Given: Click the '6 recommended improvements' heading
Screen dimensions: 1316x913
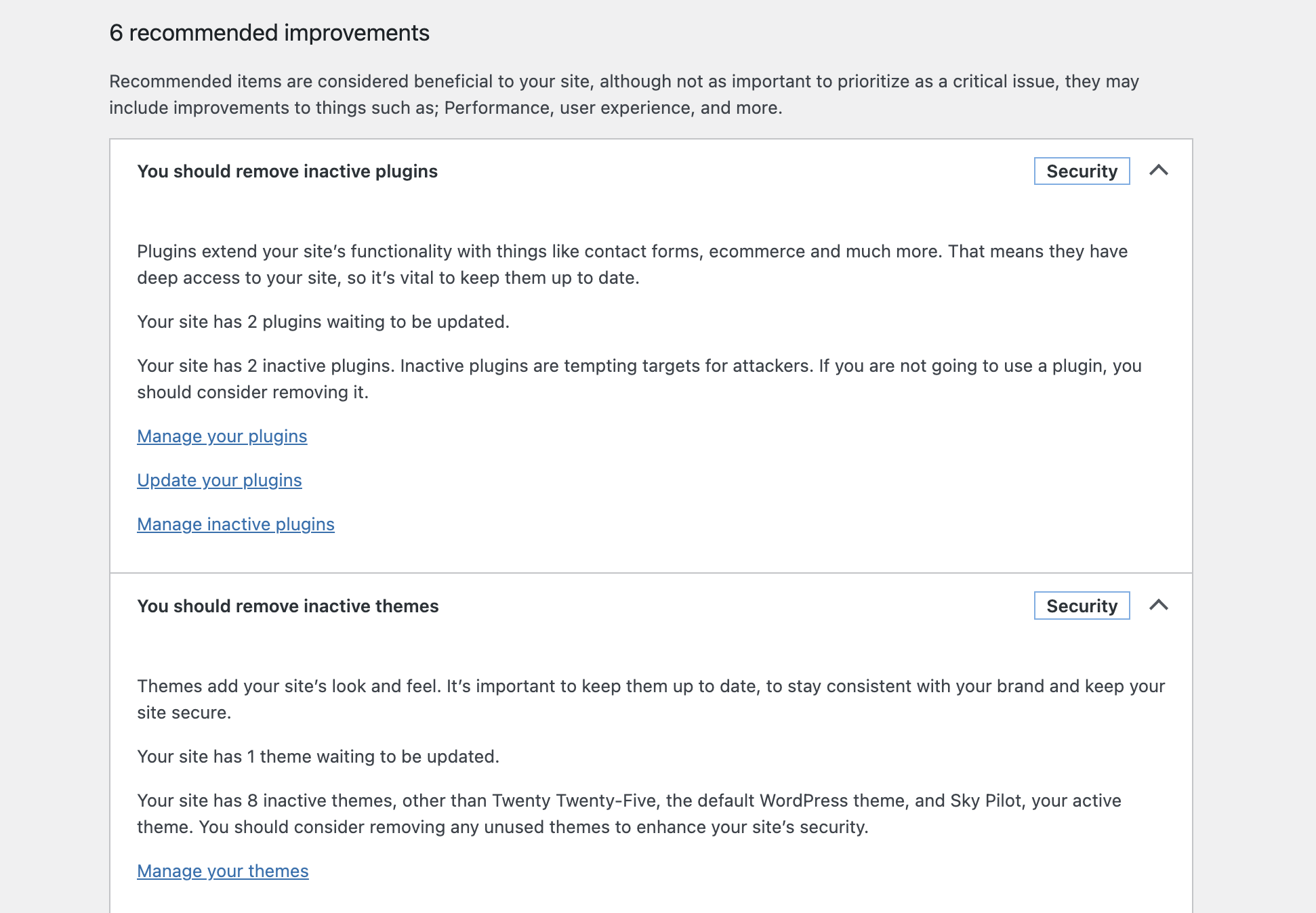Looking at the screenshot, I should (269, 32).
